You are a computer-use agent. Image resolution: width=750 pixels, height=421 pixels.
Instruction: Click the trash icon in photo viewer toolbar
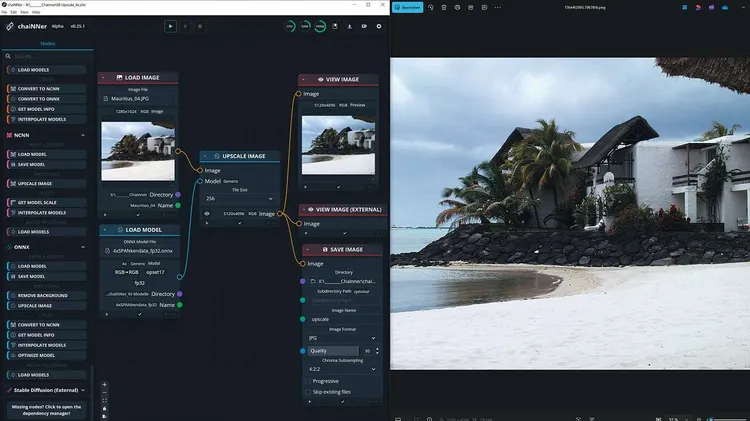pyautogui.click(x=444, y=7)
